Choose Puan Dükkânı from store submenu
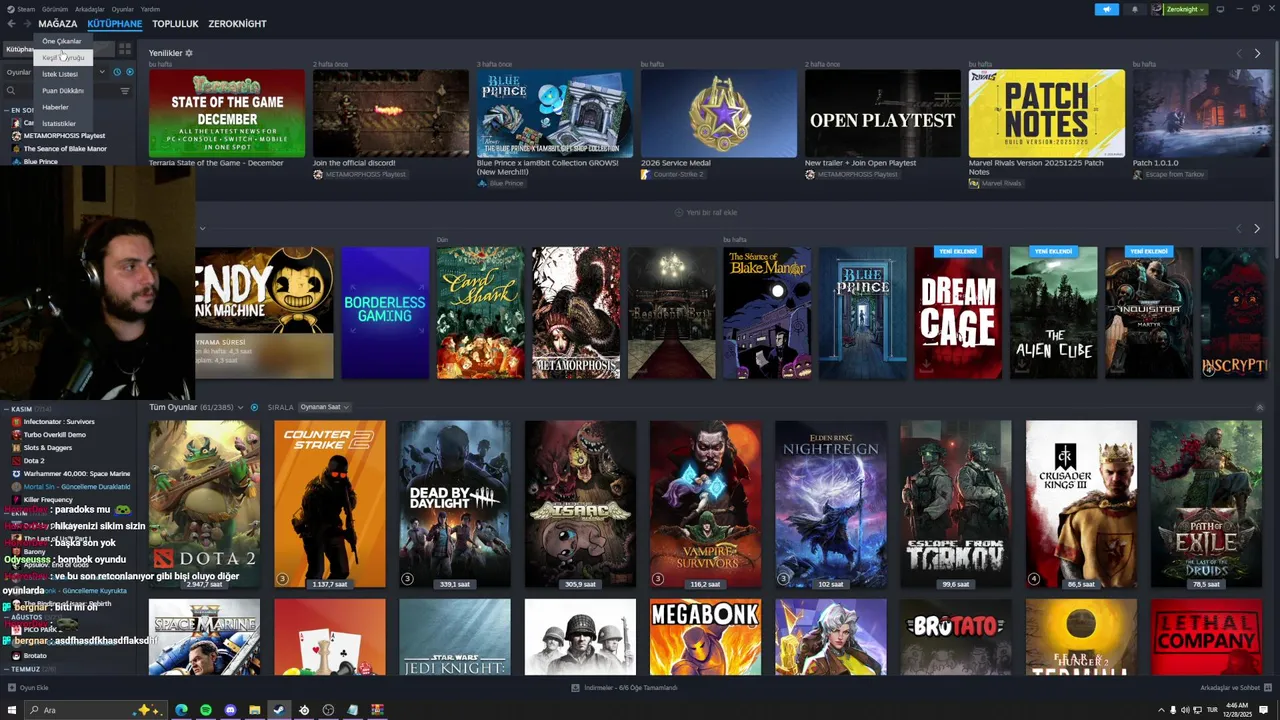This screenshot has width=1280, height=720. point(63,91)
